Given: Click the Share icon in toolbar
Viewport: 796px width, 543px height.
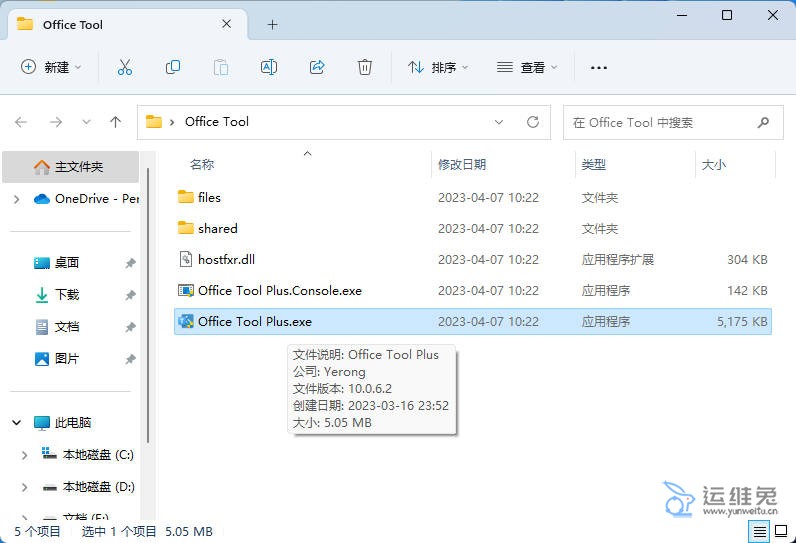Looking at the screenshot, I should pos(317,67).
